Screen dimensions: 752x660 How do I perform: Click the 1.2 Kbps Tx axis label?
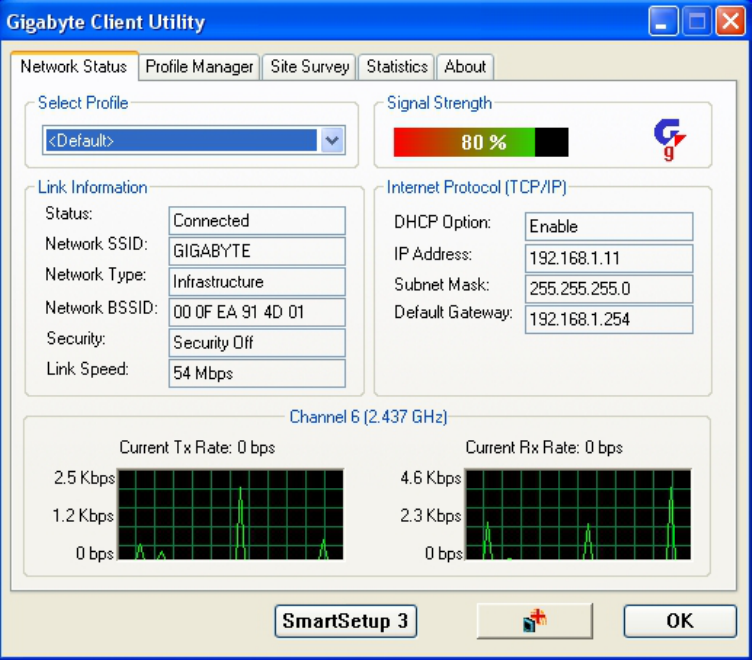[x=83, y=516]
